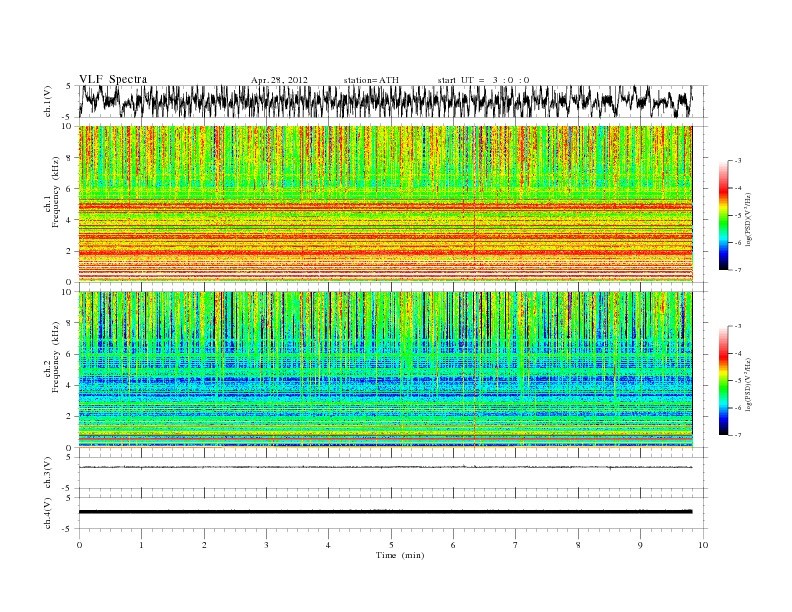
Task: Click the ch.3 voltage trace line
Action: coord(386,467)
